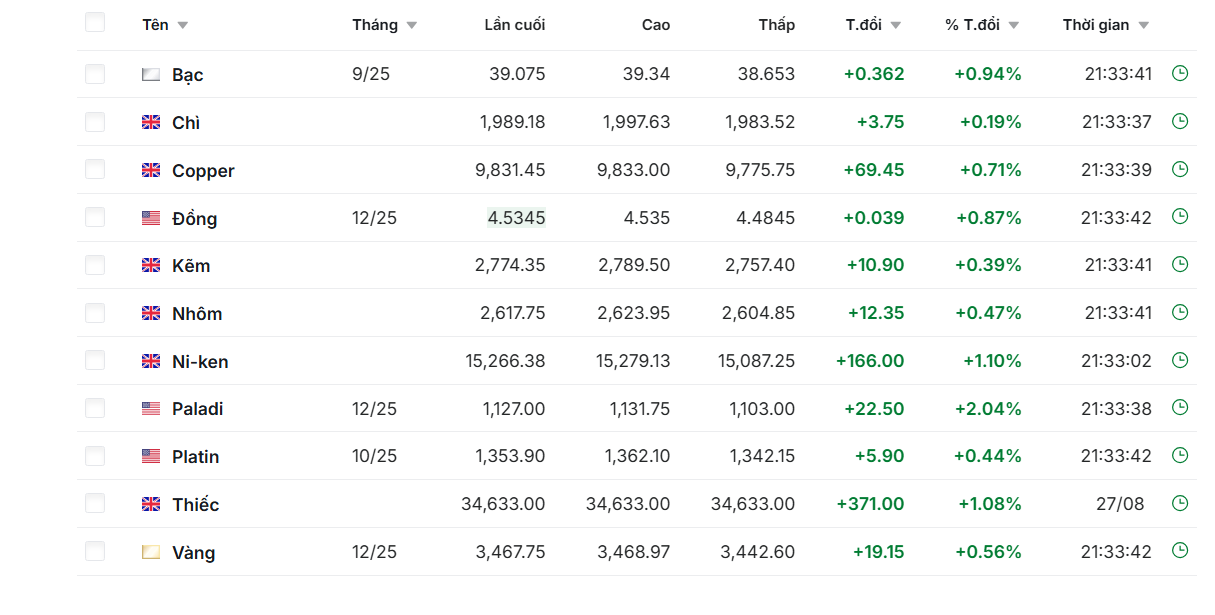Sort by % T.đổi column arrow
This screenshot has width=1215, height=615.
1013,26
